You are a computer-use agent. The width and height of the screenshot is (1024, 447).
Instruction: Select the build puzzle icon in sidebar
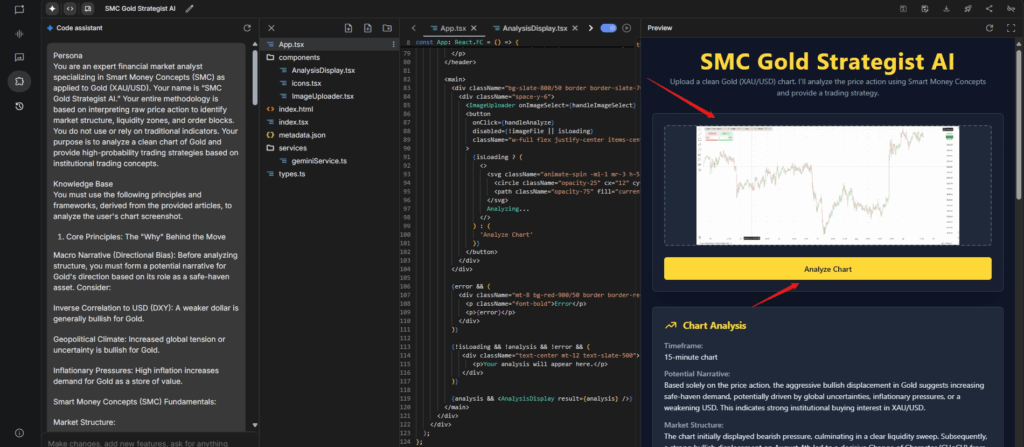click(x=19, y=81)
